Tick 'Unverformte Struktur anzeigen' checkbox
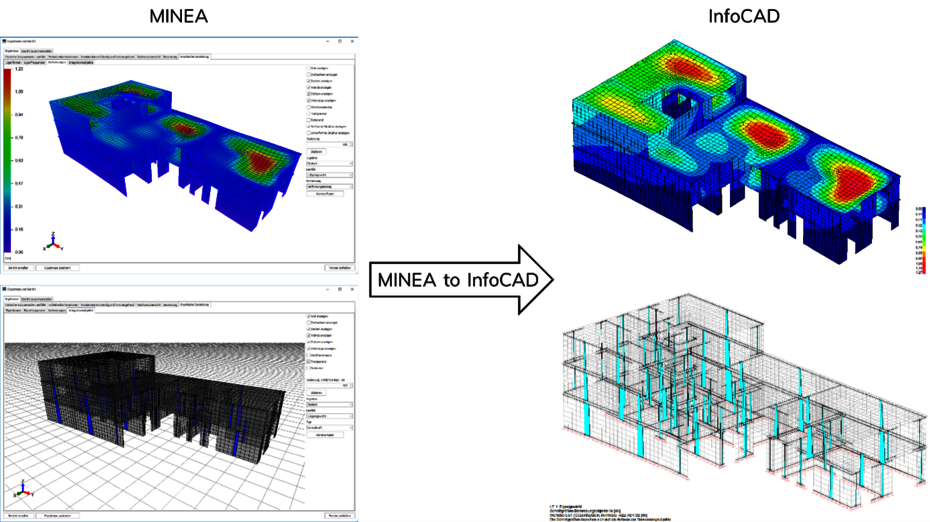 (x=308, y=133)
